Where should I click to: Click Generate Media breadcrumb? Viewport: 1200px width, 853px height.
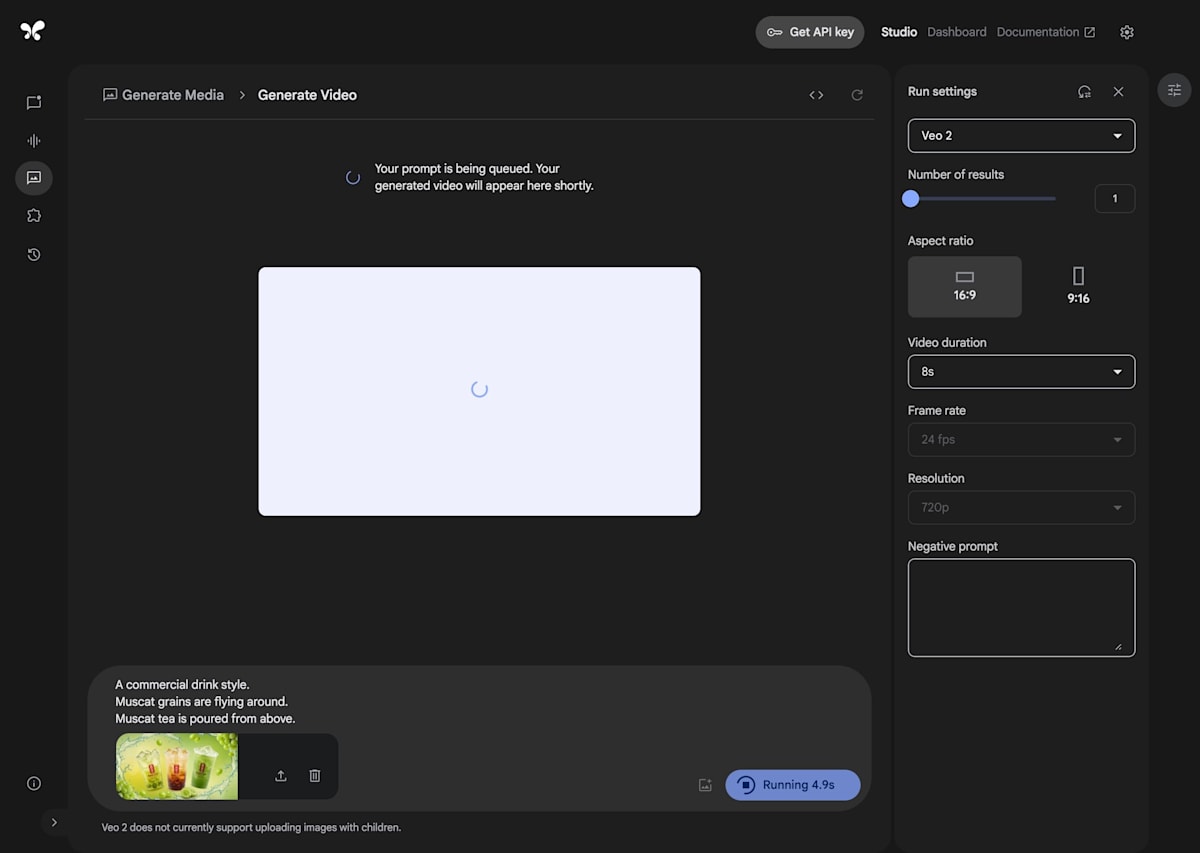point(163,95)
